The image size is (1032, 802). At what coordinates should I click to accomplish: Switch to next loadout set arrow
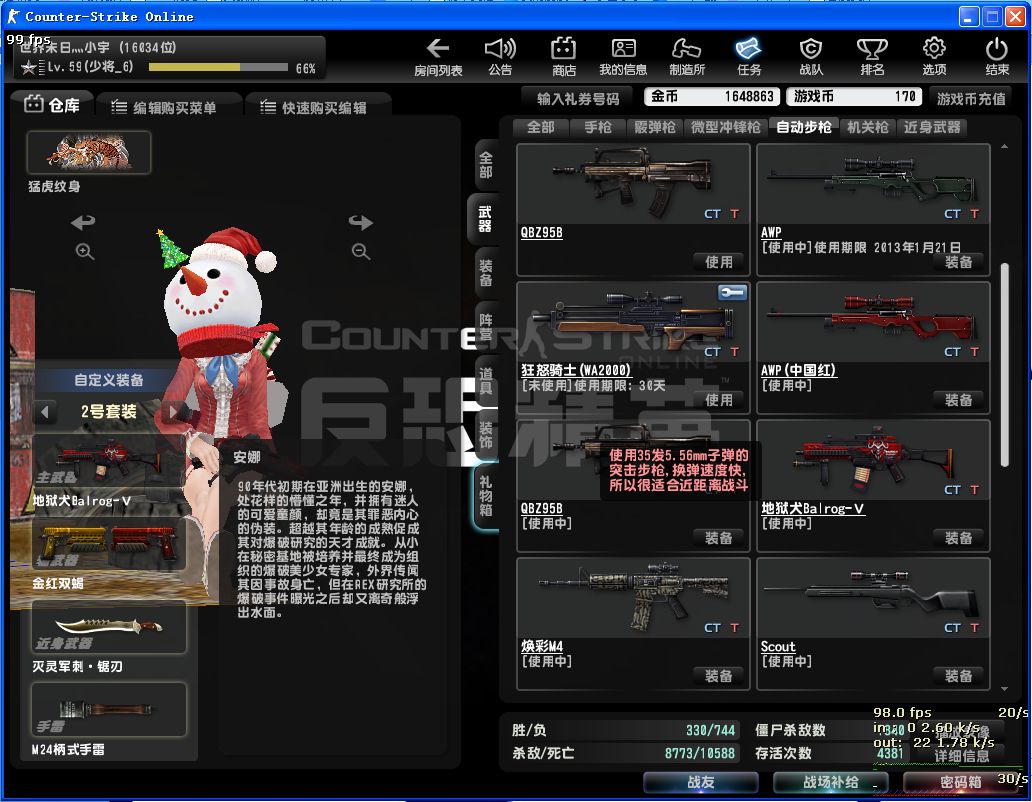[172, 412]
